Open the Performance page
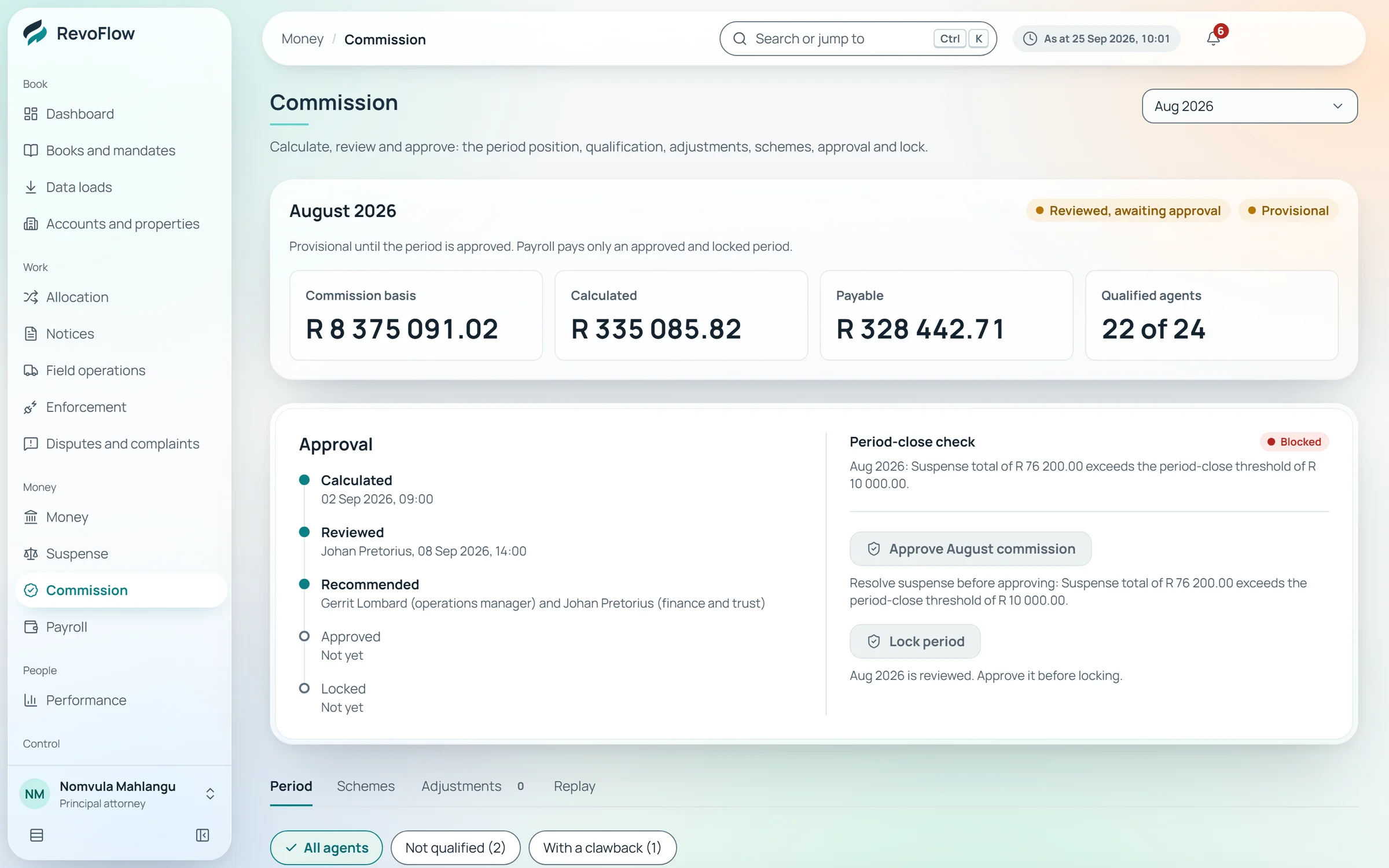Viewport: 1389px width, 868px height. point(121,700)
